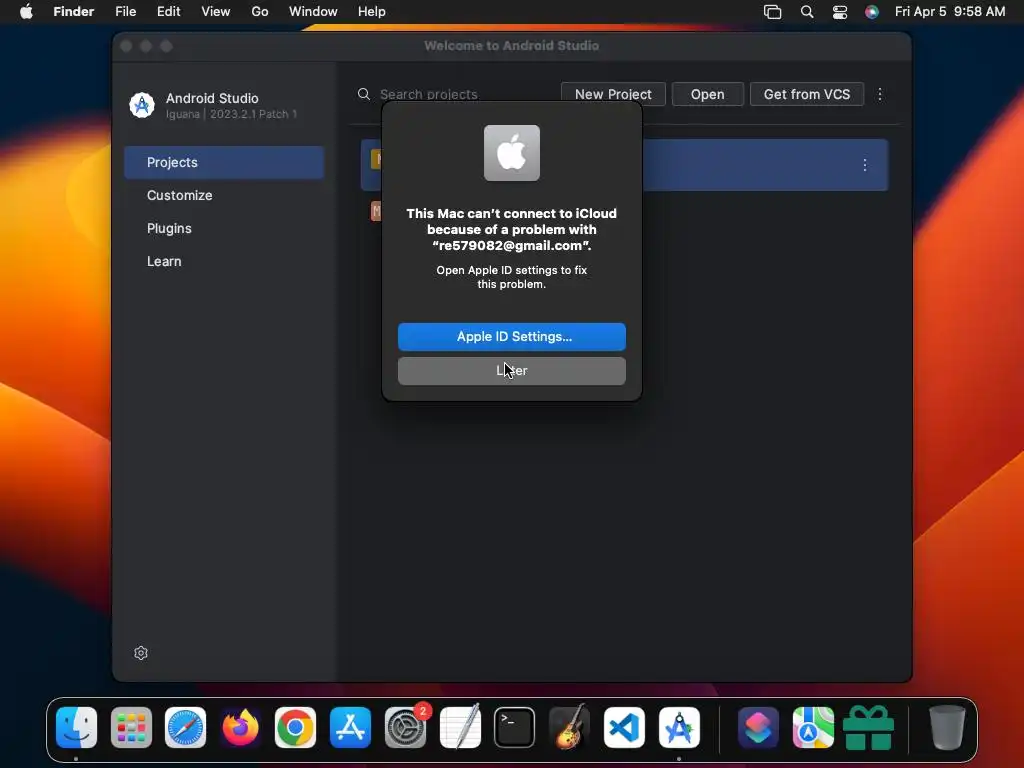This screenshot has height=768, width=1024.
Task: Open Shortcuts app from the Dock
Action: pyautogui.click(x=758, y=728)
